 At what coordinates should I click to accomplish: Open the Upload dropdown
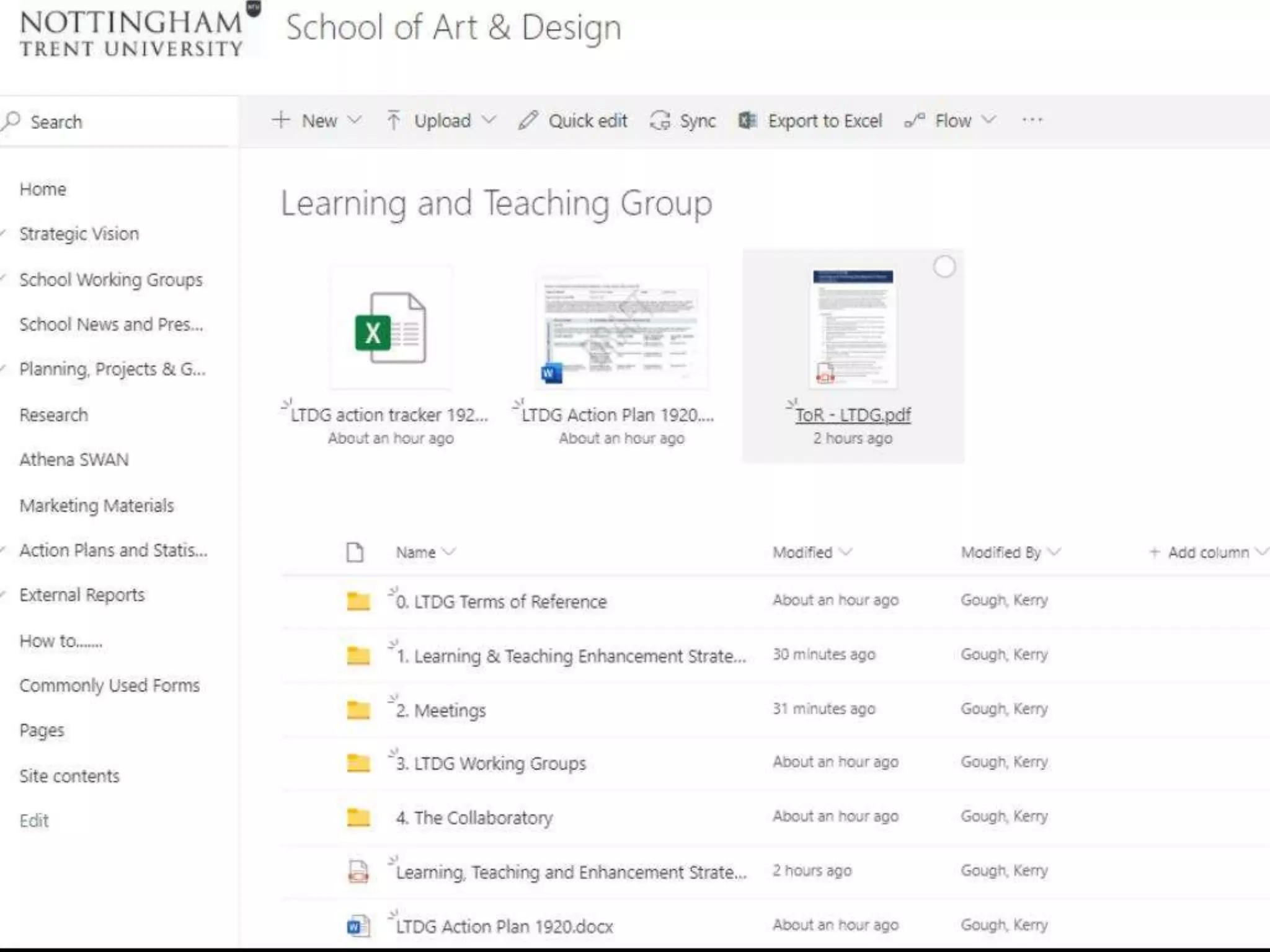[489, 120]
